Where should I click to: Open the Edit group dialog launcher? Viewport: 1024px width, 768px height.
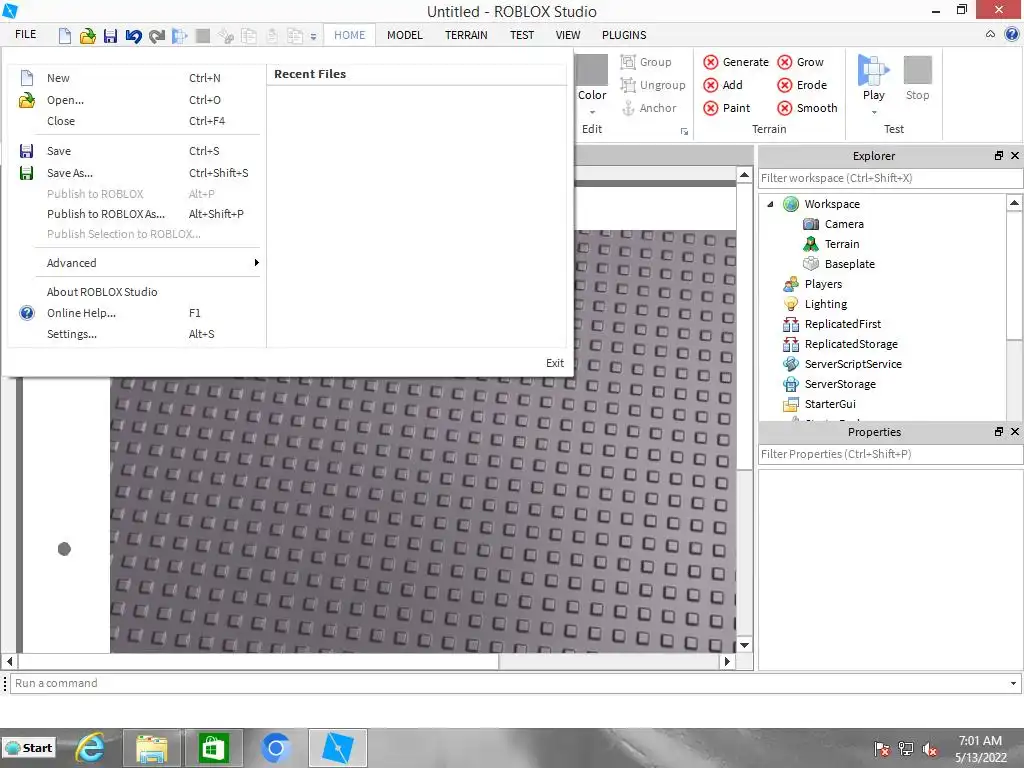(x=684, y=132)
